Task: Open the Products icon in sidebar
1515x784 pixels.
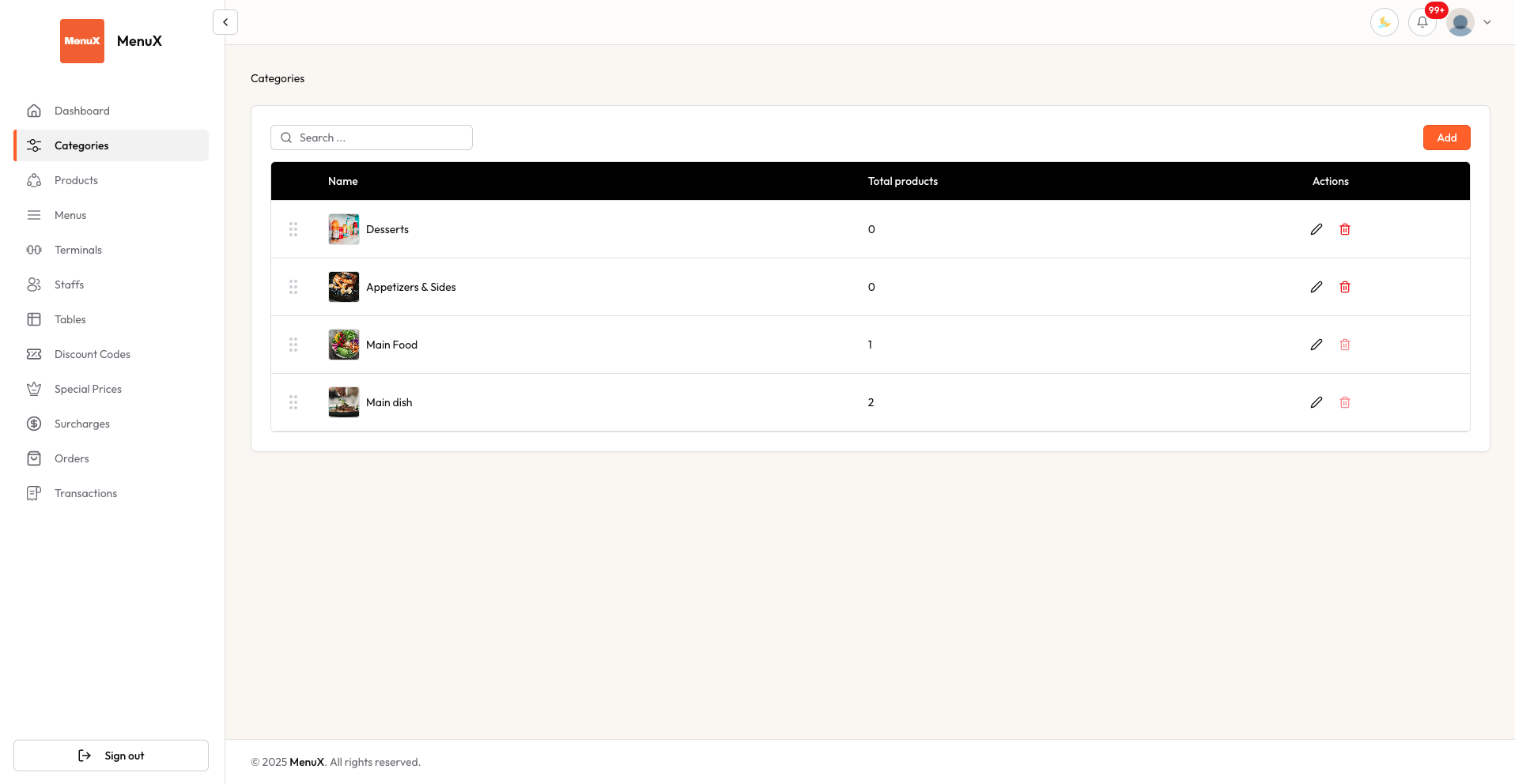Action: (x=34, y=180)
